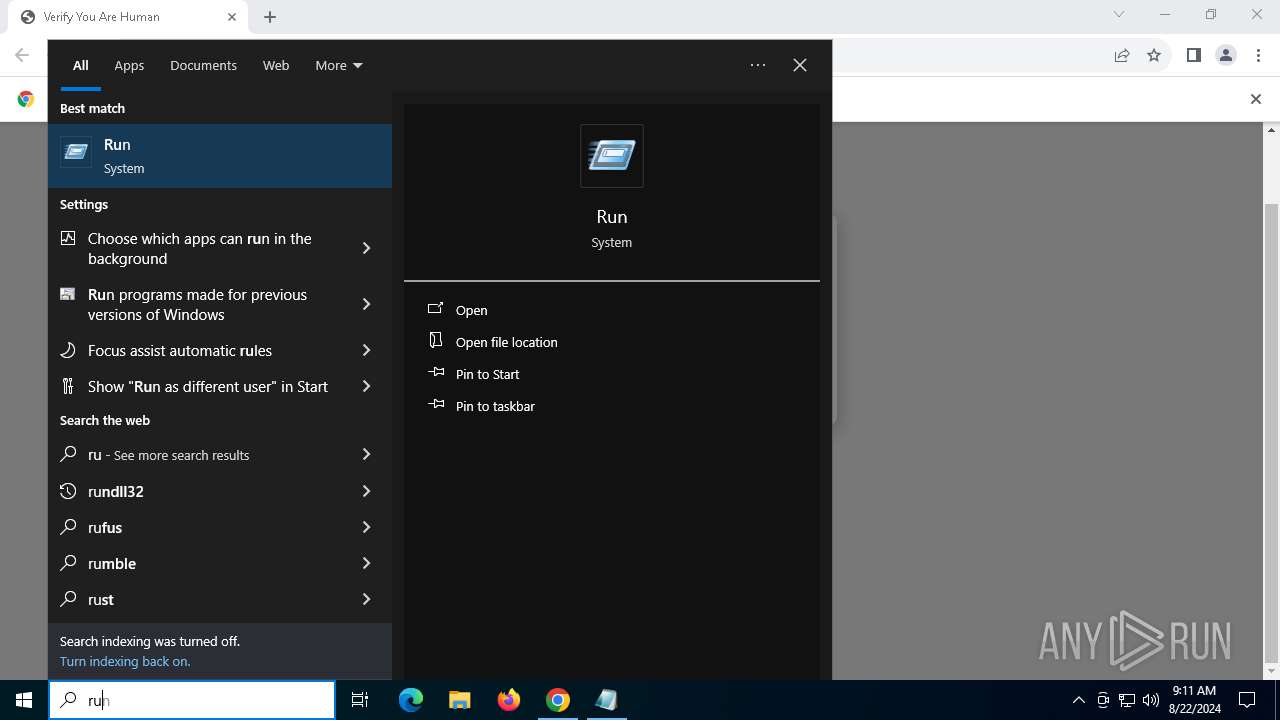Expand chevron next to rufus
The height and width of the screenshot is (720, 1280).
[x=366, y=527]
